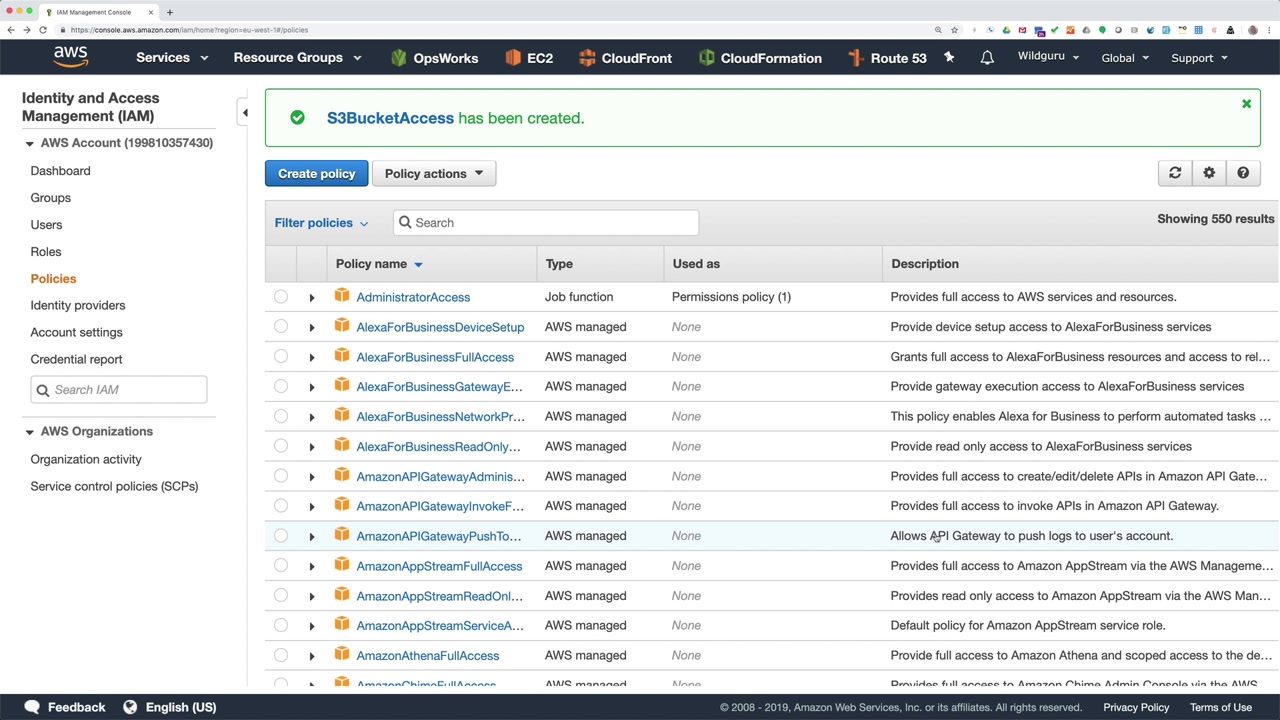This screenshot has width=1280, height=720.
Task: Open the Services menu
Action: pyautogui.click(x=172, y=58)
